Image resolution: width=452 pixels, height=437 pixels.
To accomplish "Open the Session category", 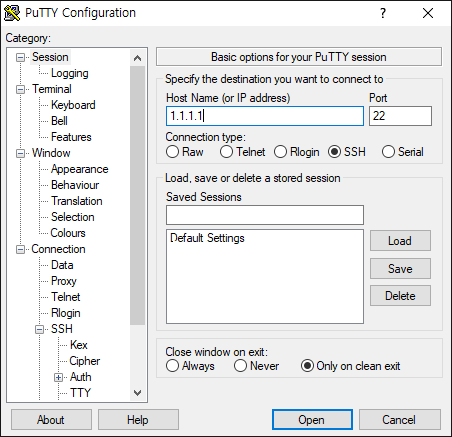I will (50, 57).
